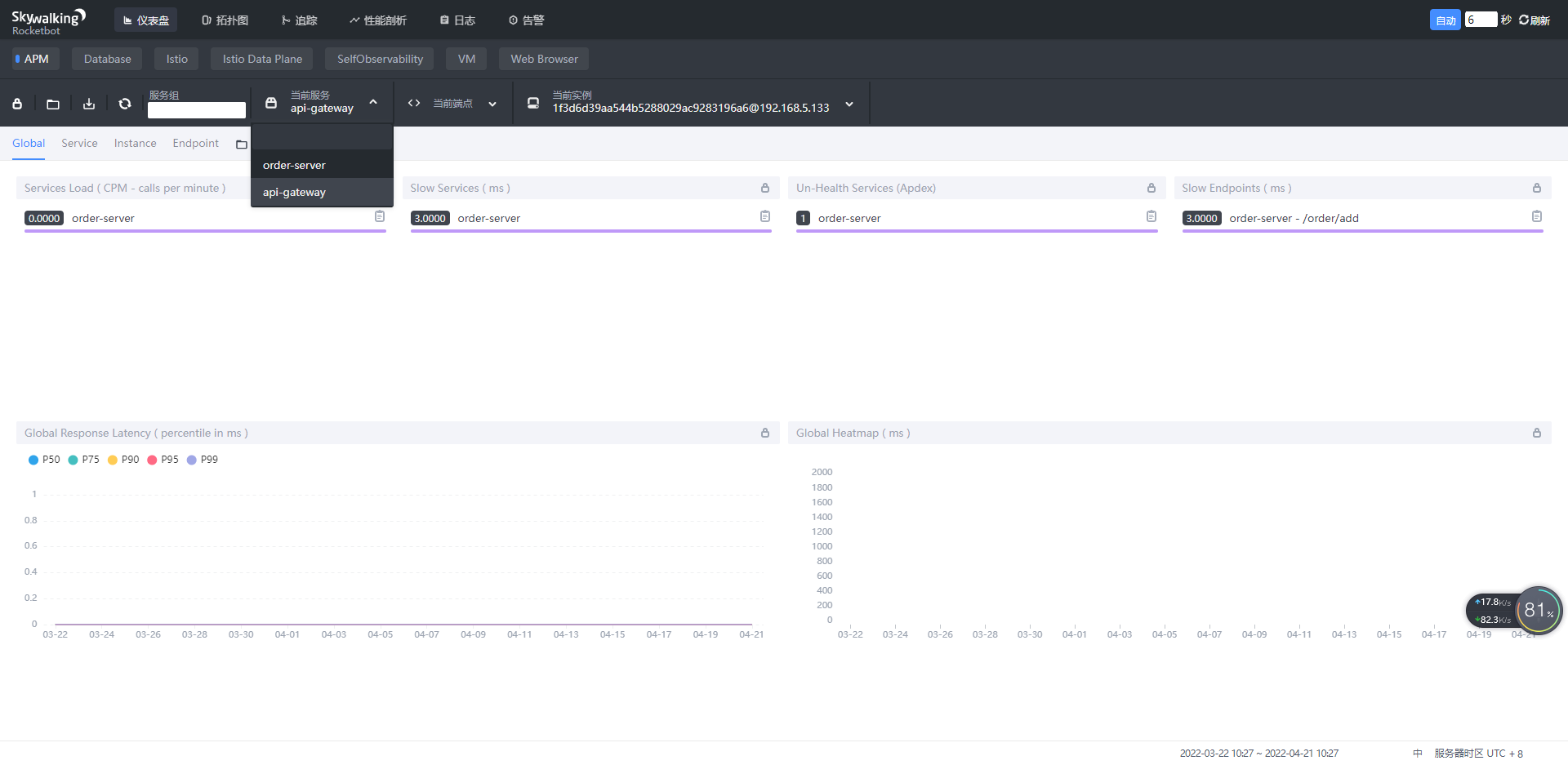Click lock icon on Slow Endpoints panel
The height and width of the screenshot is (765, 1568).
tap(1537, 188)
